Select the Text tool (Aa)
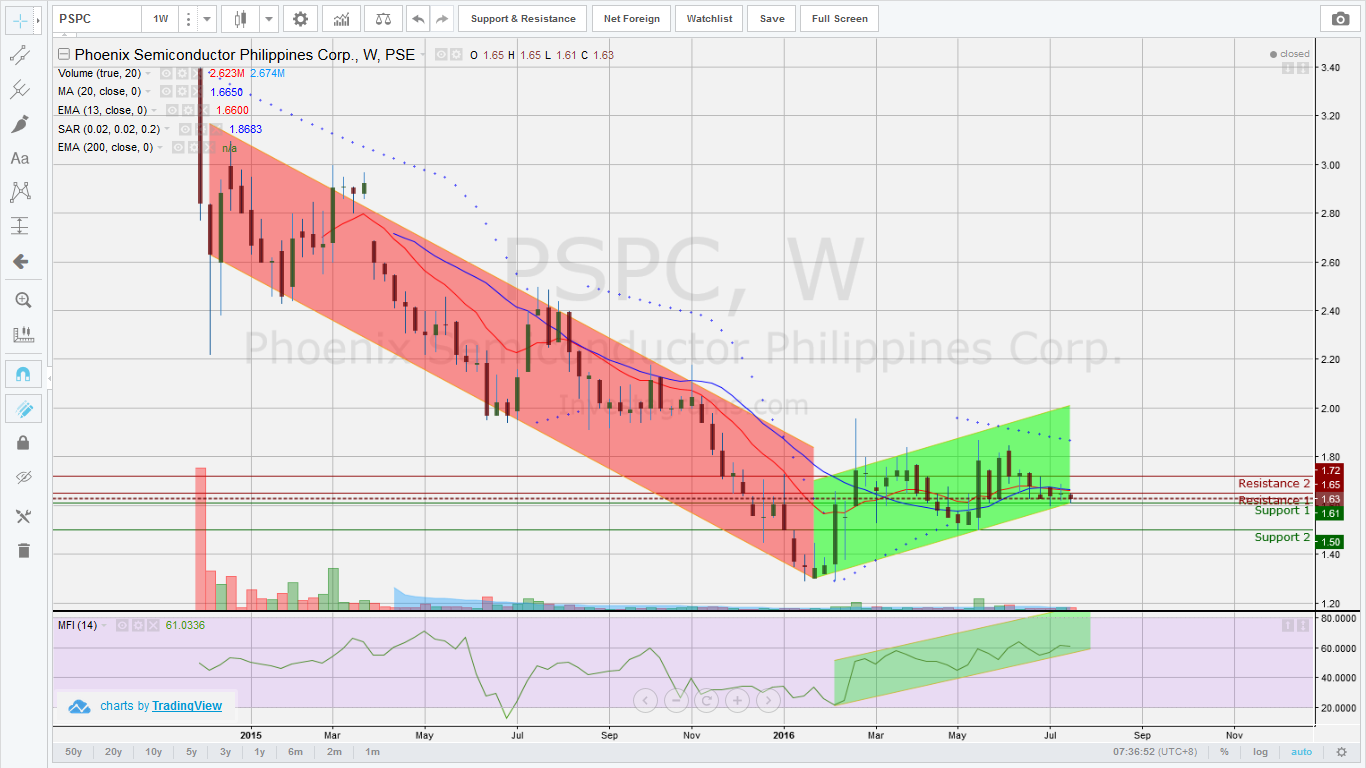This screenshot has width=1366, height=768. point(20,158)
